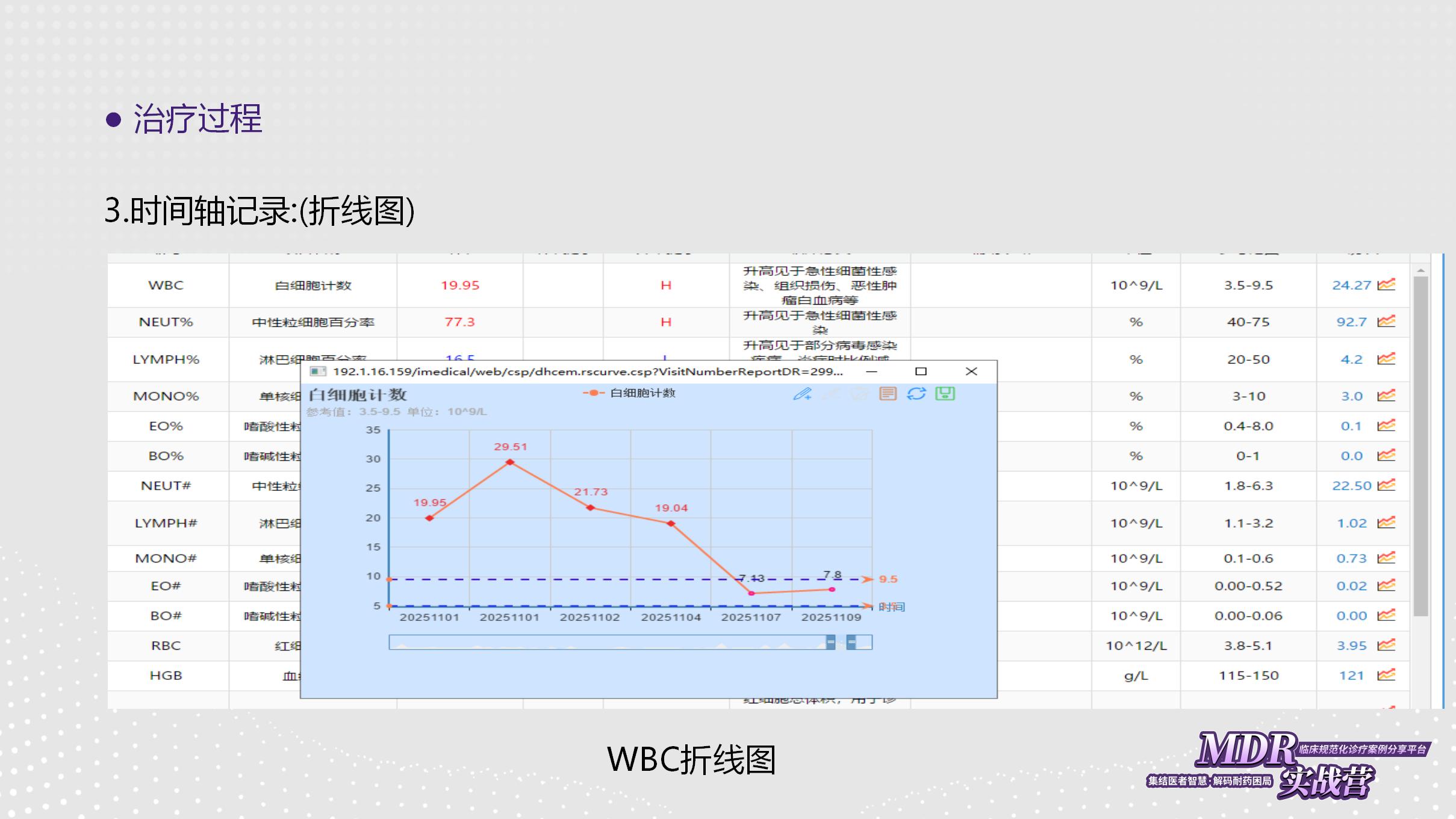Click the 7.8 data point on 20251109
The width and height of the screenshot is (1456, 819).
pyautogui.click(x=832, y=590)
